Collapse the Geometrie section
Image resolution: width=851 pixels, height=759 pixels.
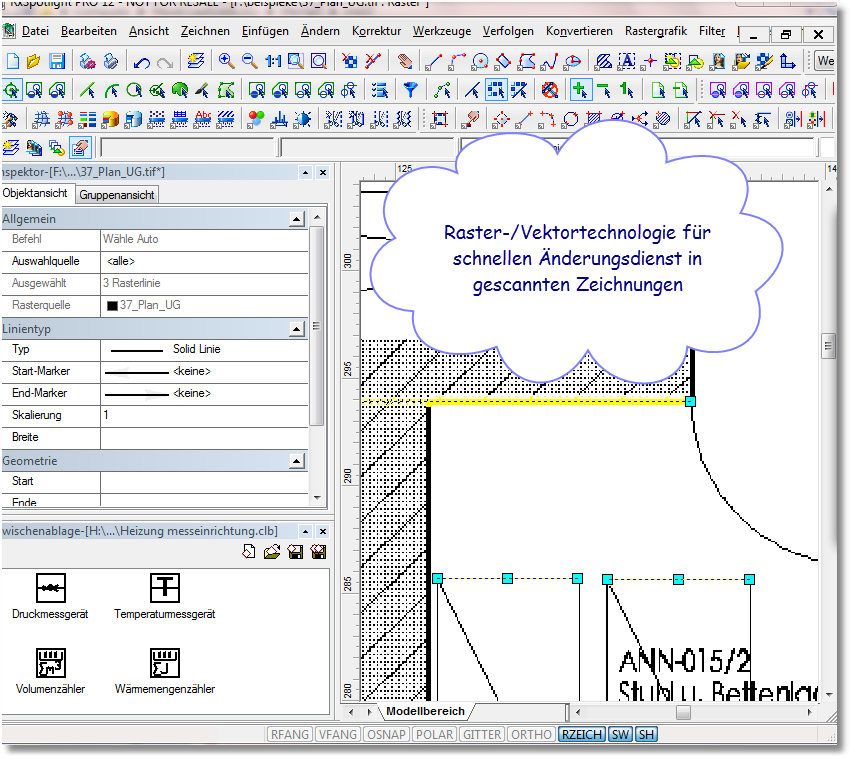296,461
